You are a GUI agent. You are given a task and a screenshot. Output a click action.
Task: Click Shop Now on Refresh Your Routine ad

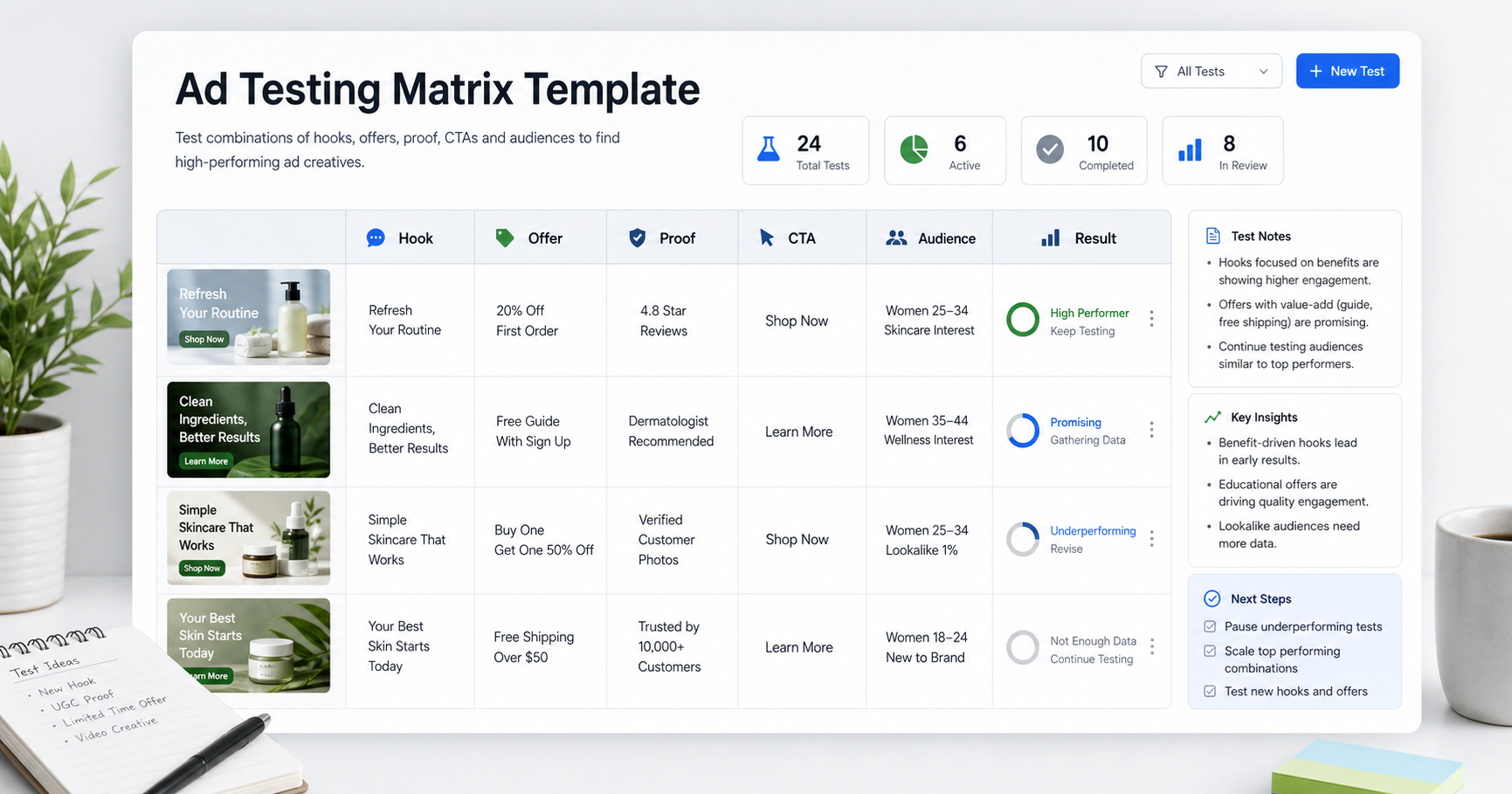point(204,339)
